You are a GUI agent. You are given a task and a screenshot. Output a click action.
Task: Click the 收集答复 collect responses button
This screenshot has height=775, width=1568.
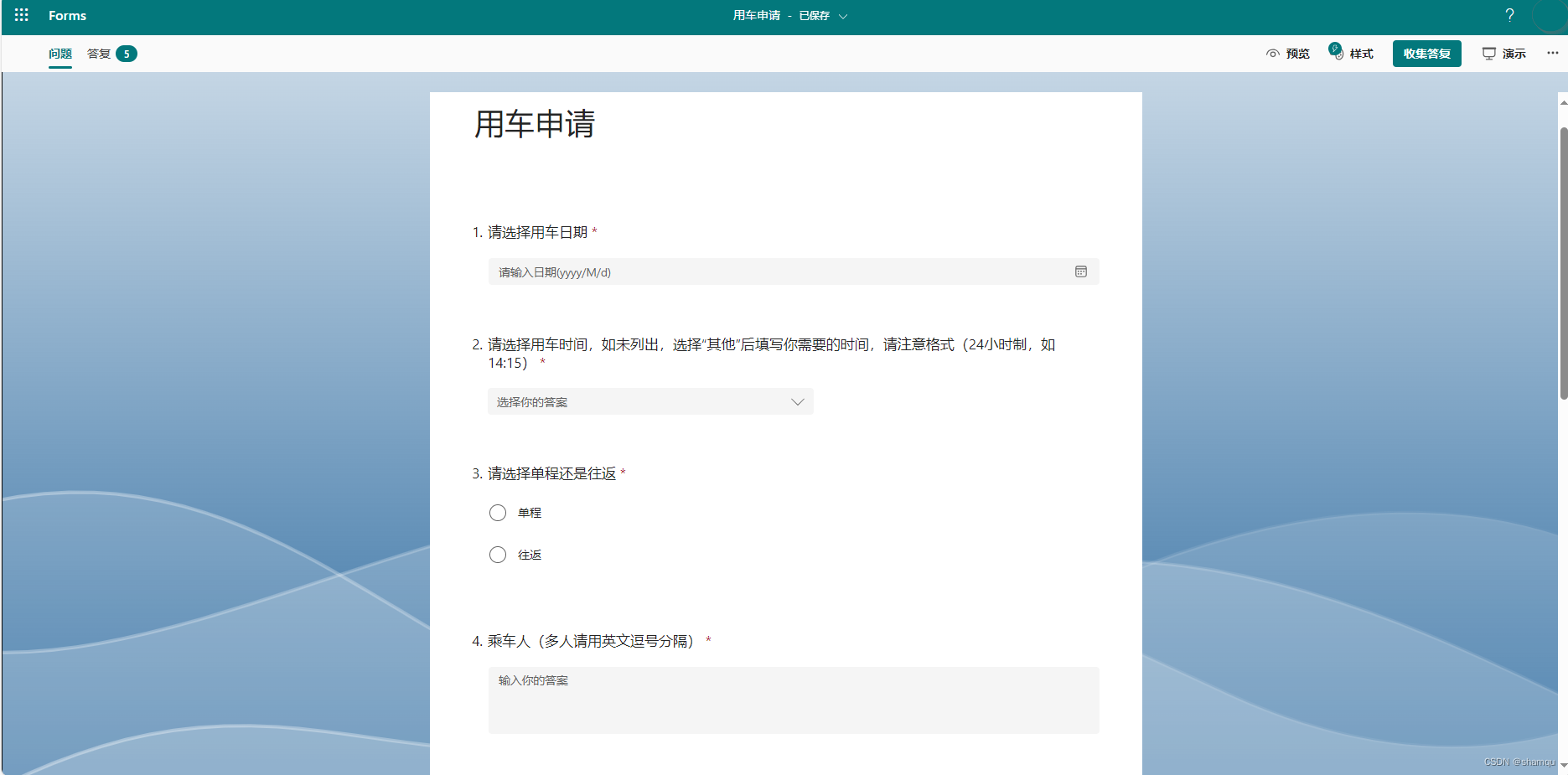point(1426,53)
